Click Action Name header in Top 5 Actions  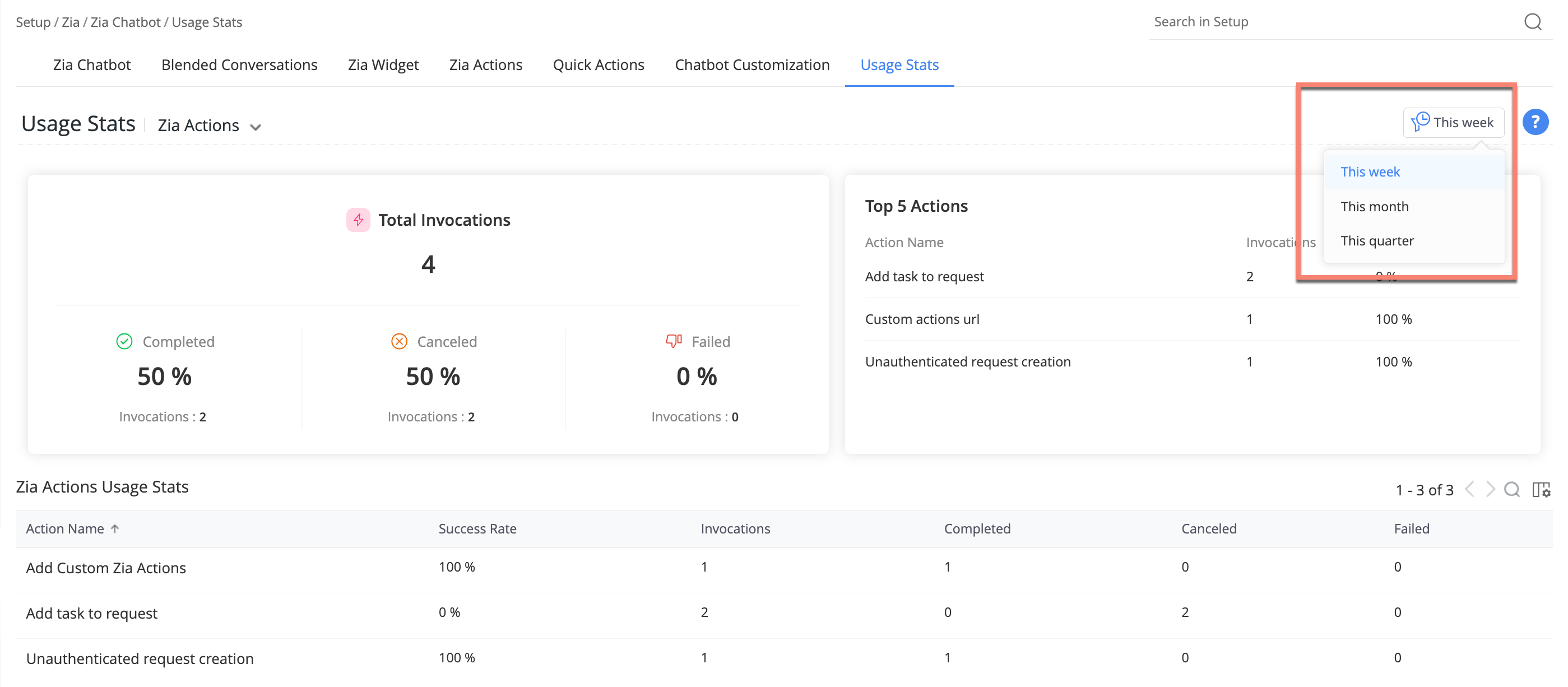(x=904, y=242)
